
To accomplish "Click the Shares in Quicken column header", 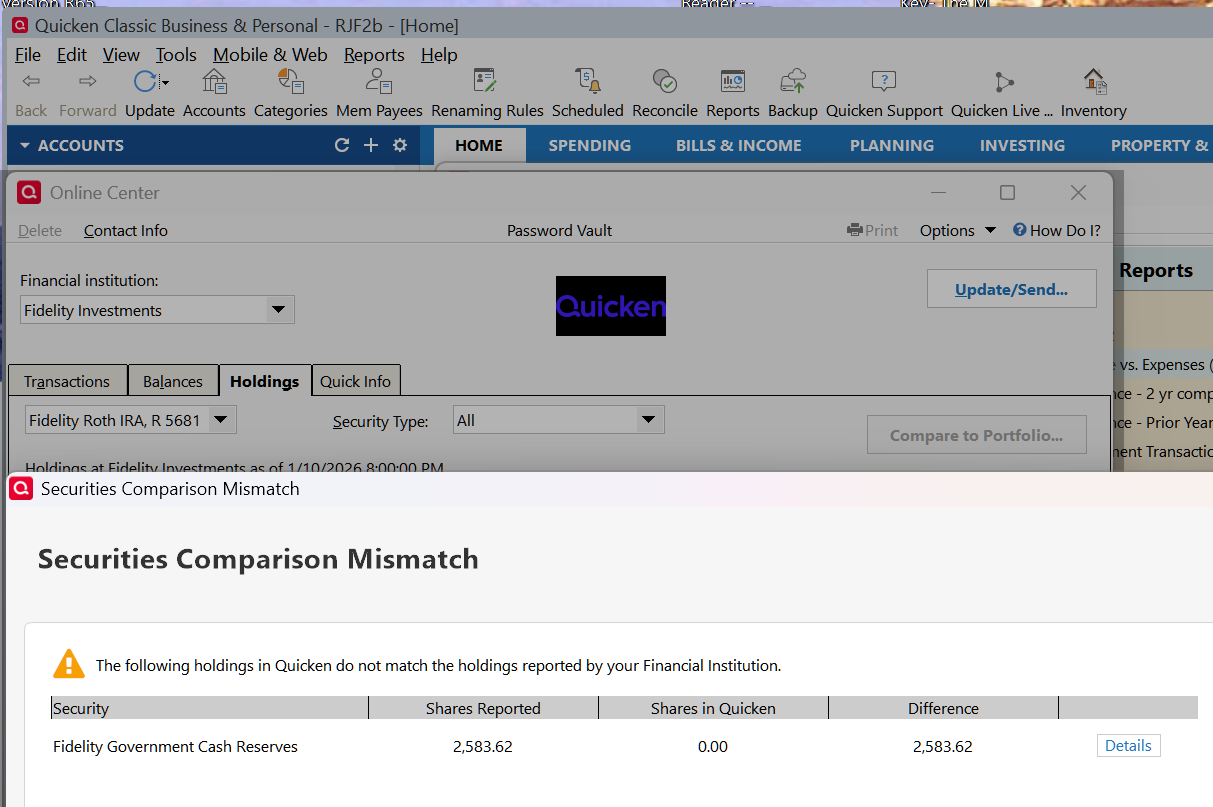I will pos(713,708).
